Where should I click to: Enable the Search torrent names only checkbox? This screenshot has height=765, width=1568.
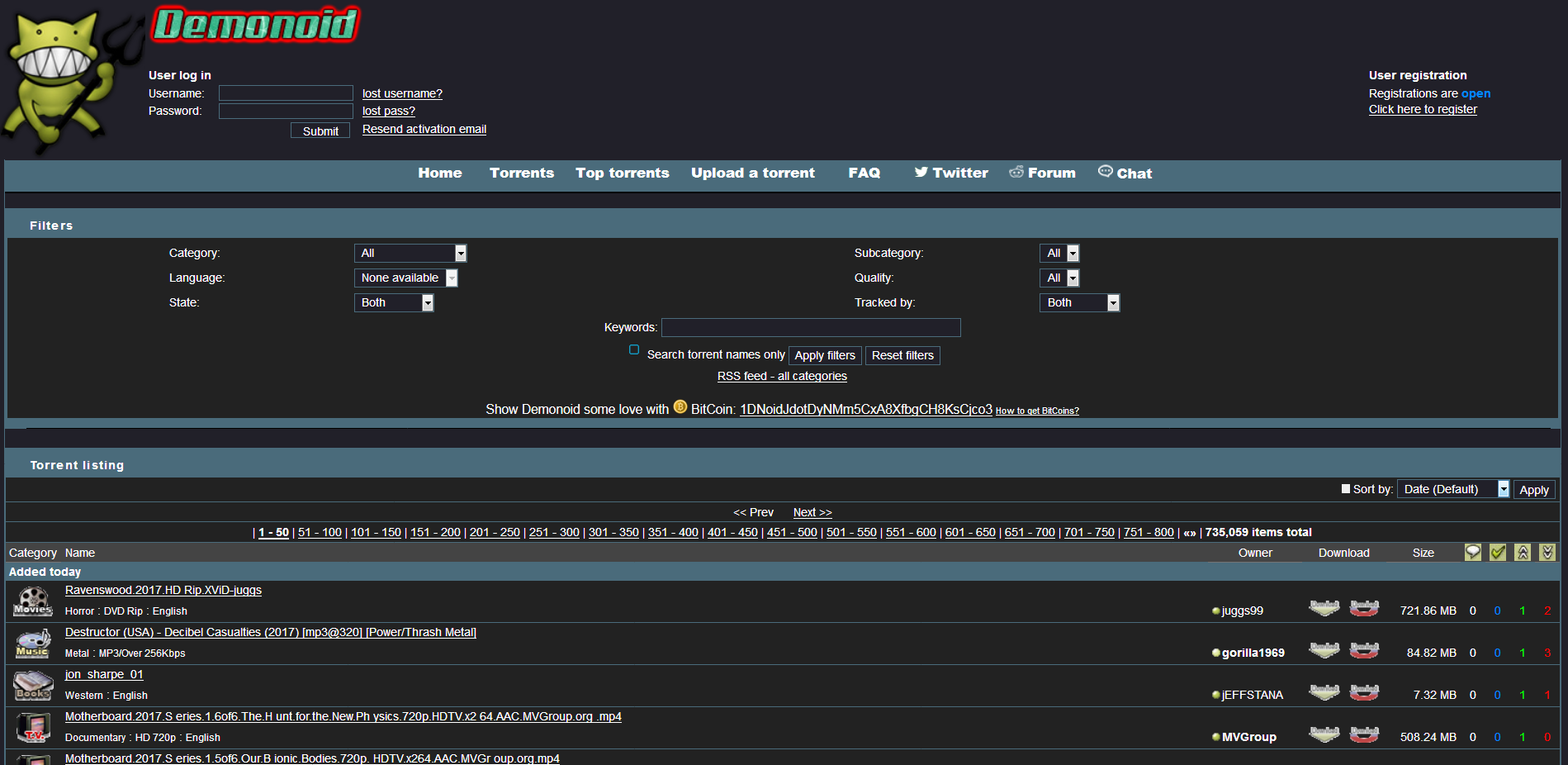(x=634, y=350)
